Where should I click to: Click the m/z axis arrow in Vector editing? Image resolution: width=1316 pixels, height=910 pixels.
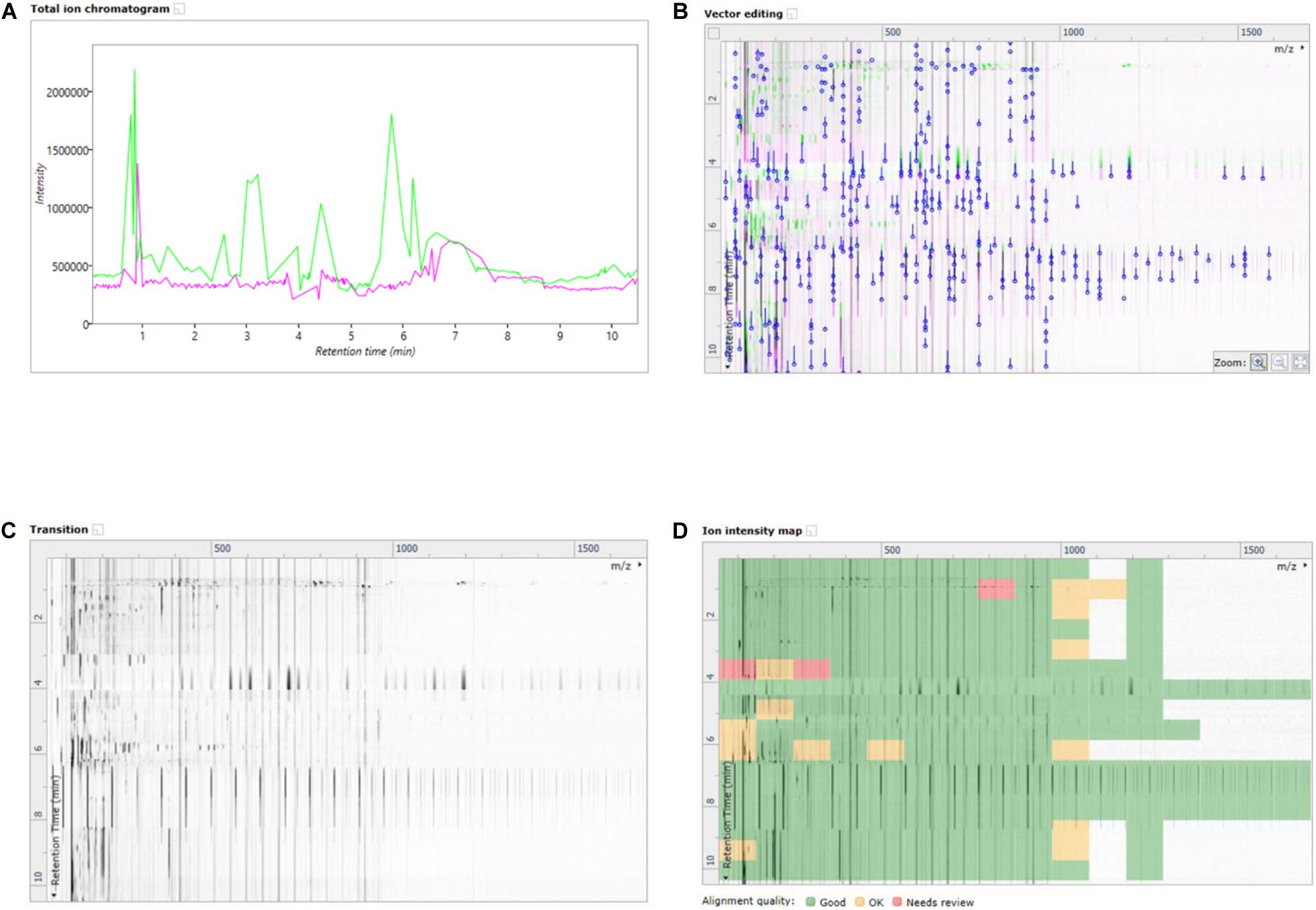1303,49
